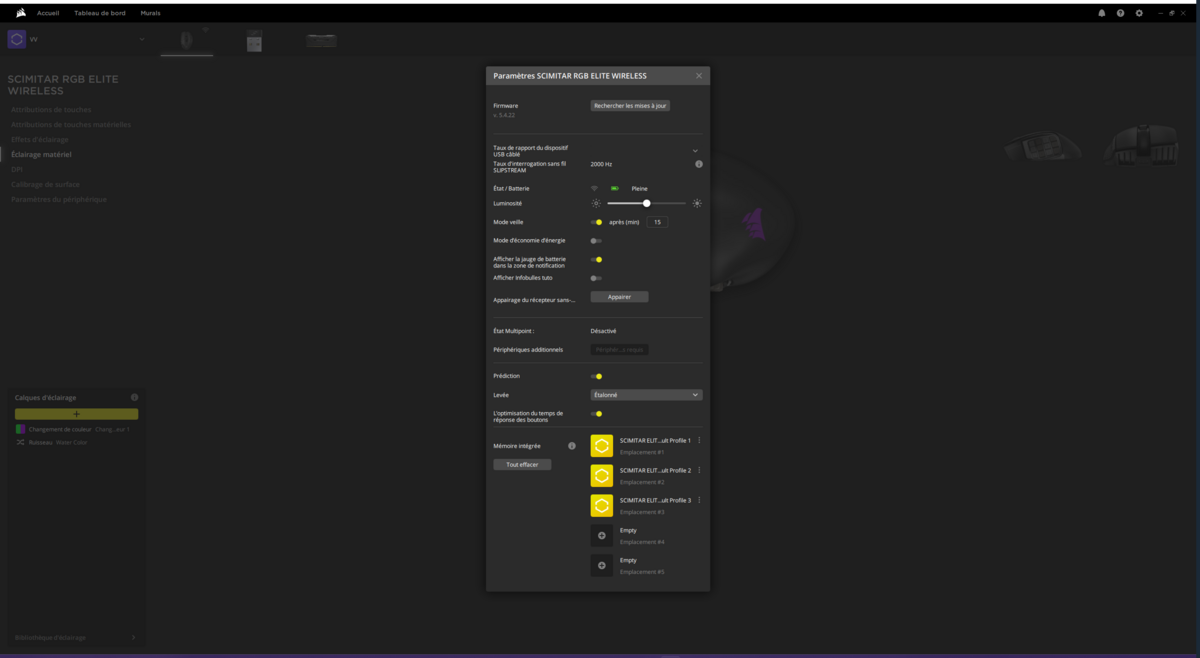Image resolution: width=1200 pixels, height=658 pixels.
Task: Select the Changement de couleur layer text
Action: [60, 429]
